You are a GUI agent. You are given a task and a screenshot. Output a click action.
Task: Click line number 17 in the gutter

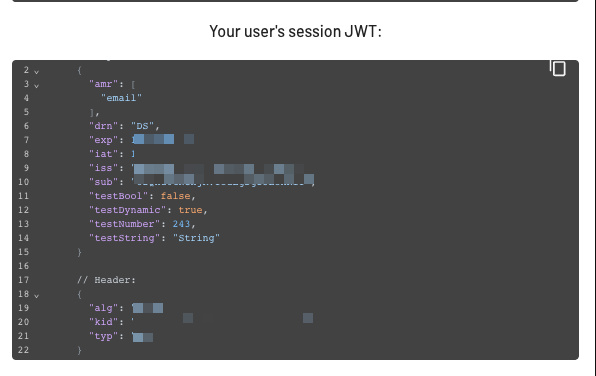point(24,280)
